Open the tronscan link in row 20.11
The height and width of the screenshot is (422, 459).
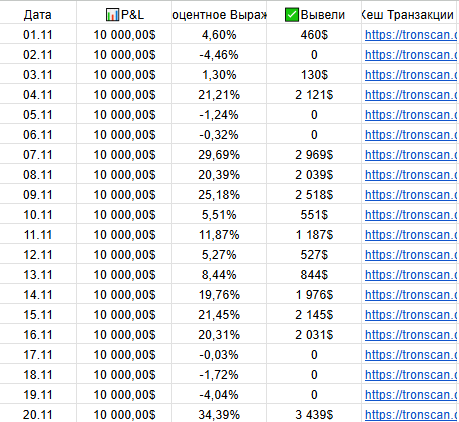coord(411,415)
